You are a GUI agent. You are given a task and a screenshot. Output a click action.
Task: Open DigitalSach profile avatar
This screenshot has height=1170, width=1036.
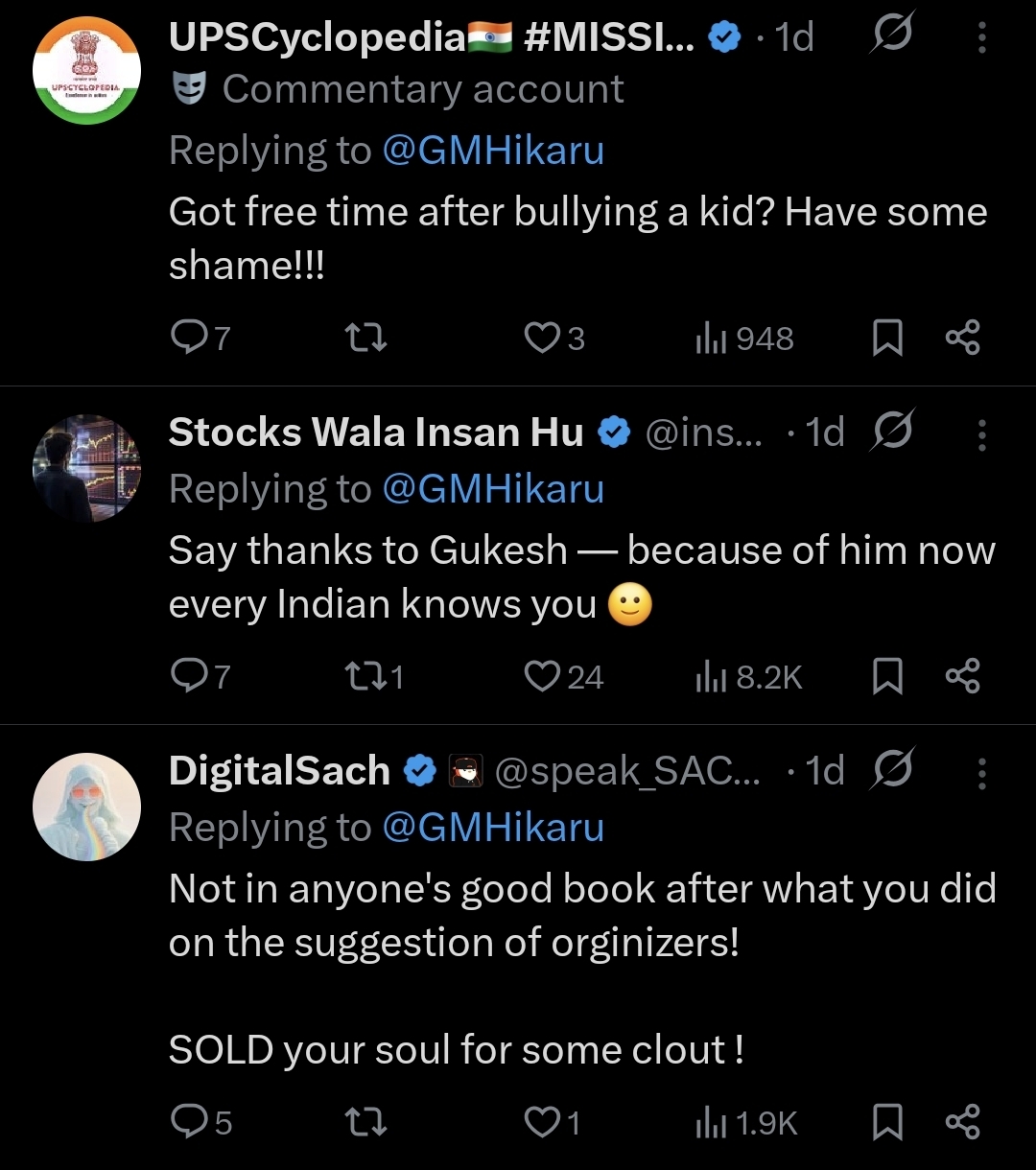[x=86, y=807]
